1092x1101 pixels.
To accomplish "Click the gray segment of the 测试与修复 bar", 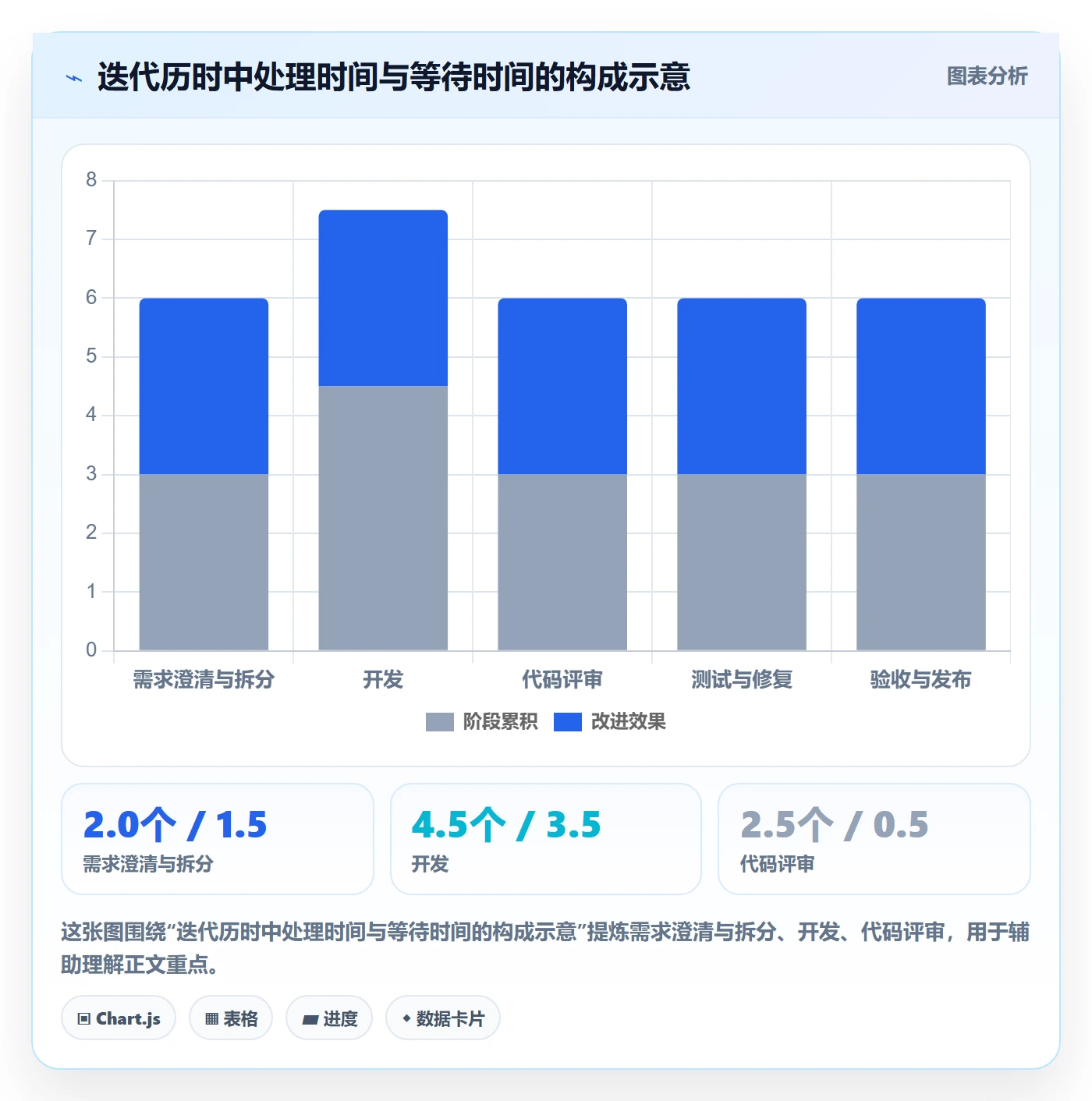I will pos(742,562).
